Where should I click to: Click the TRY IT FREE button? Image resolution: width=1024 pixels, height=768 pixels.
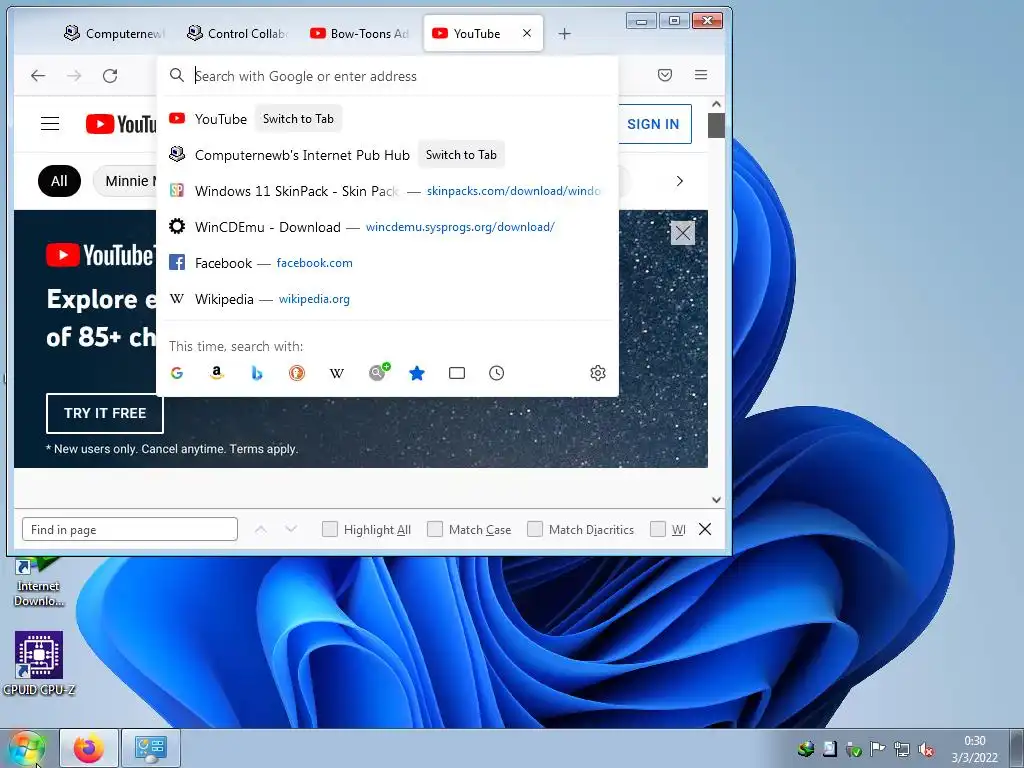[104, 413]
